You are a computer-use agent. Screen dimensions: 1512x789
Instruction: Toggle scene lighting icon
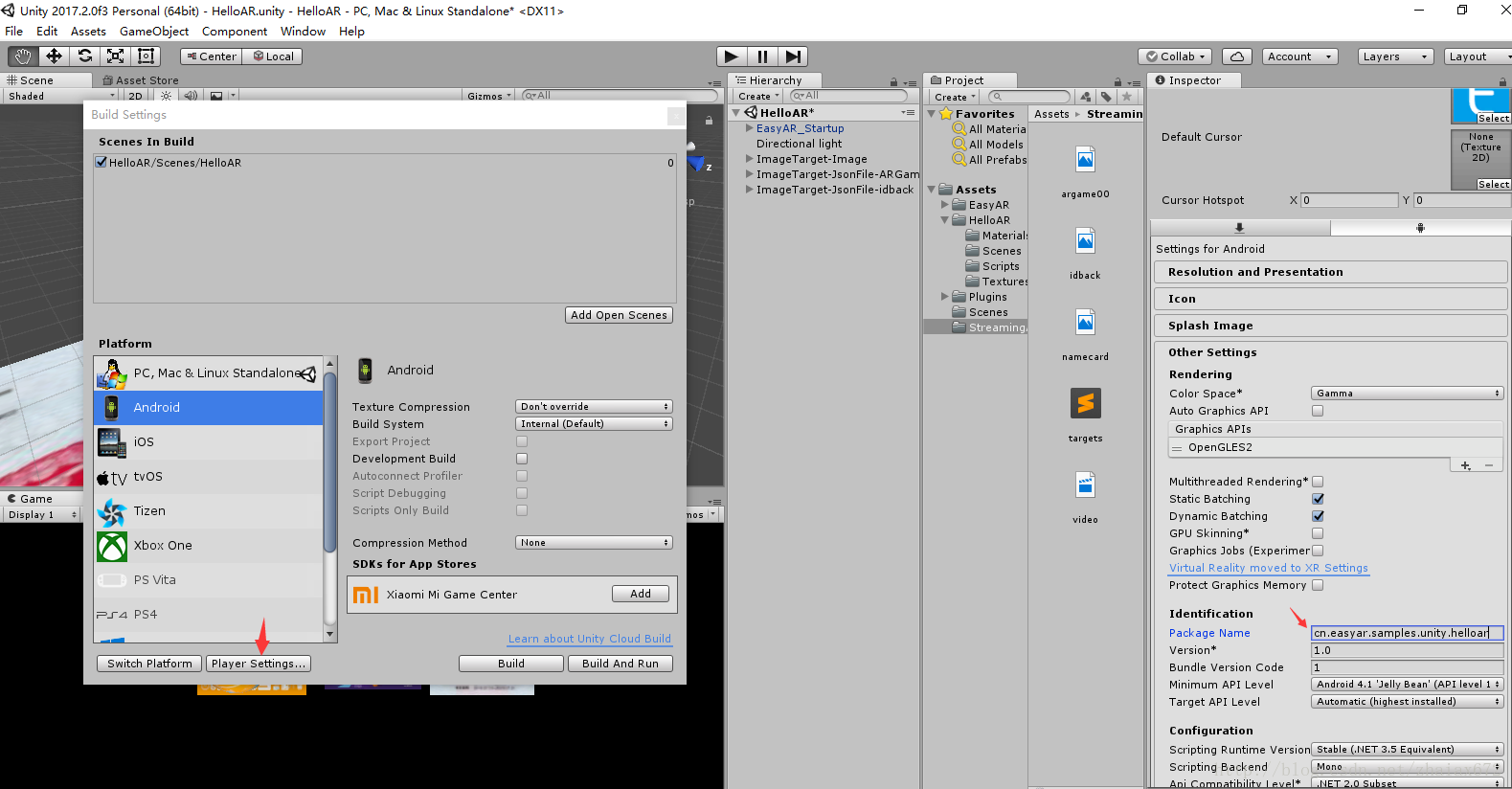tap(166, 96)
